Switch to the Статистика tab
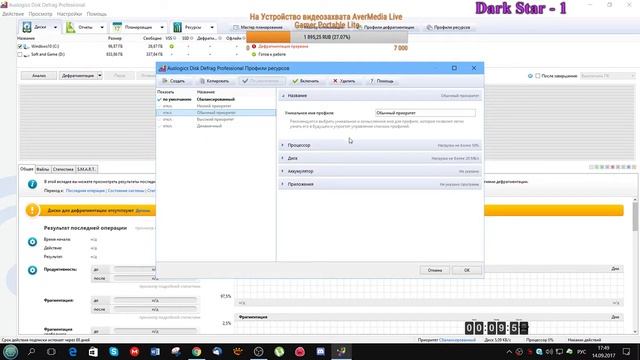 [x=63, y=169]
